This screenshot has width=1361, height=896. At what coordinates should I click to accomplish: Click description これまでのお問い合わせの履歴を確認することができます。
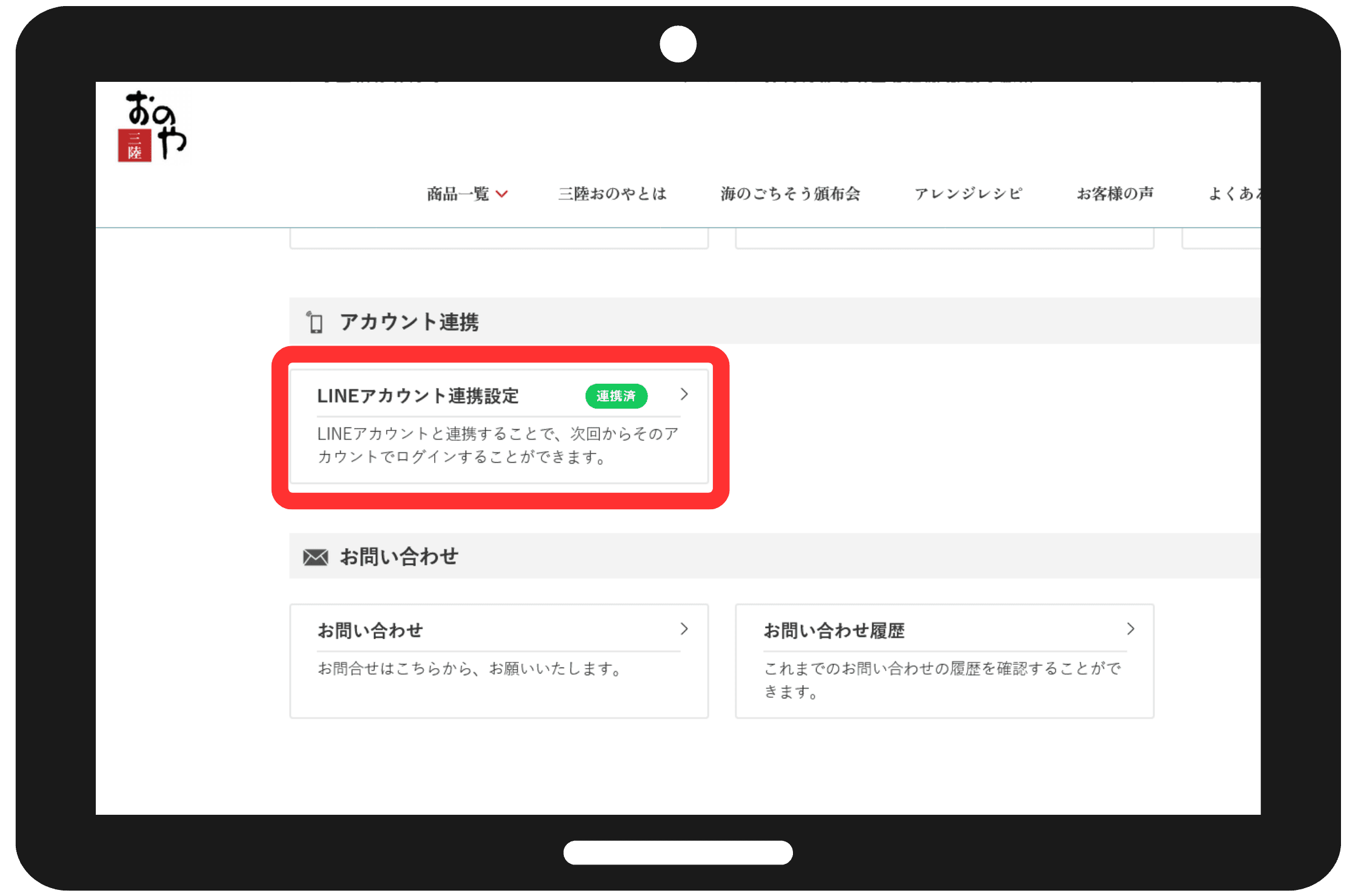942,680
